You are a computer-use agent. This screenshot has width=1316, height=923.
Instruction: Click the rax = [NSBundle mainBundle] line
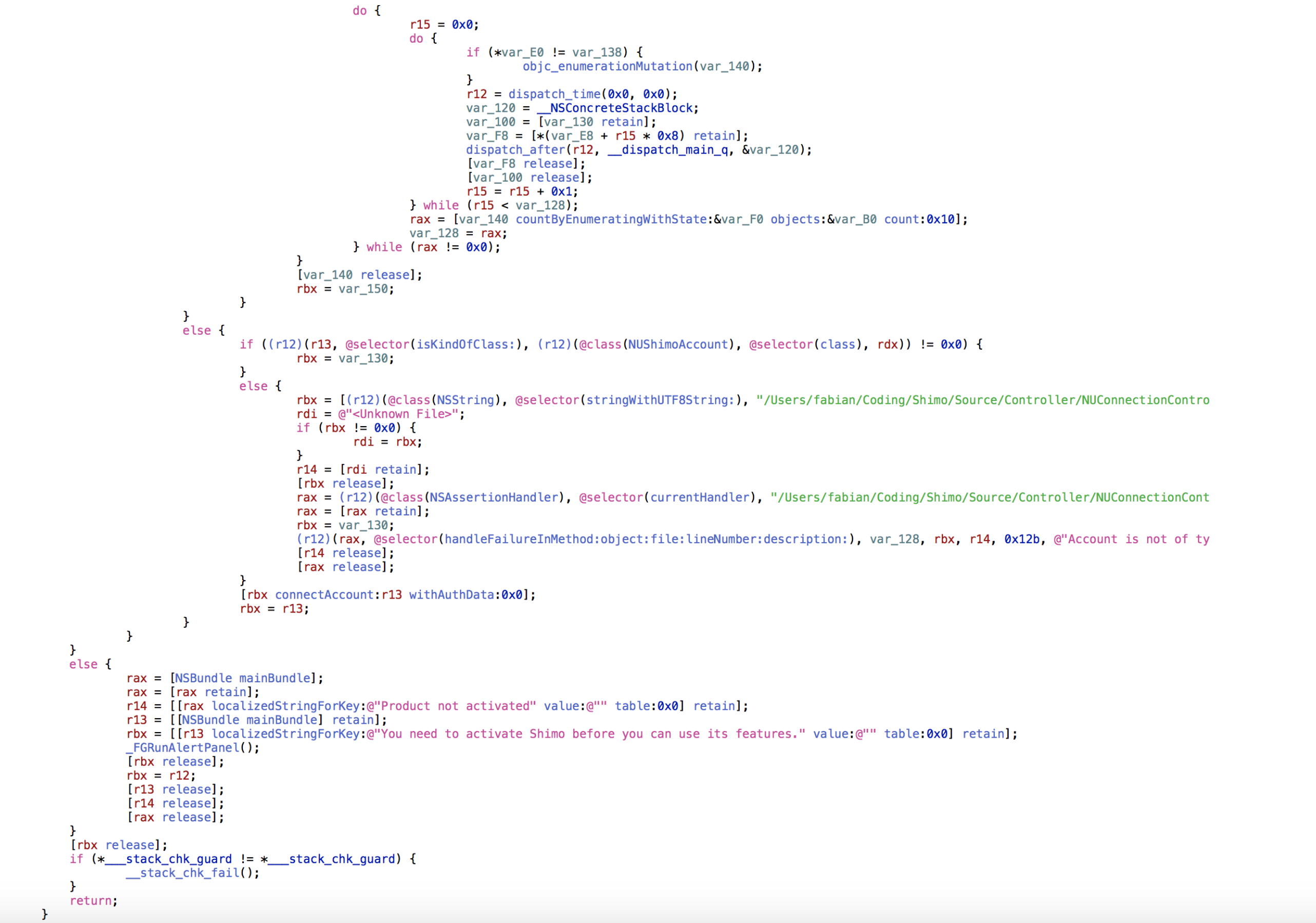pos(225,678)
